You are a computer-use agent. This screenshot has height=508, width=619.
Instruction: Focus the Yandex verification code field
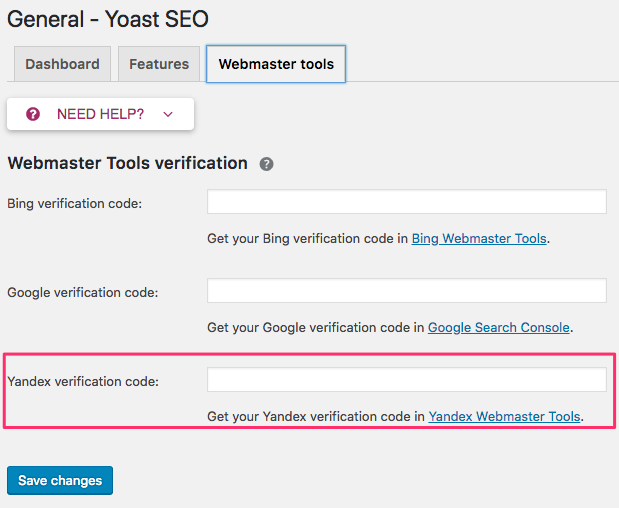click(407, 379)
